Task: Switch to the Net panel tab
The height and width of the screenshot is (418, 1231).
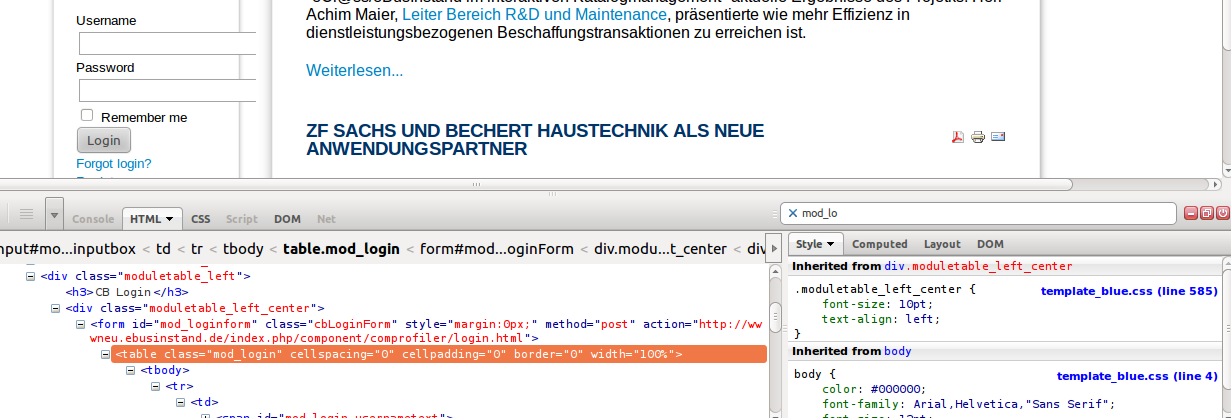Action: [x=326, y=218]
